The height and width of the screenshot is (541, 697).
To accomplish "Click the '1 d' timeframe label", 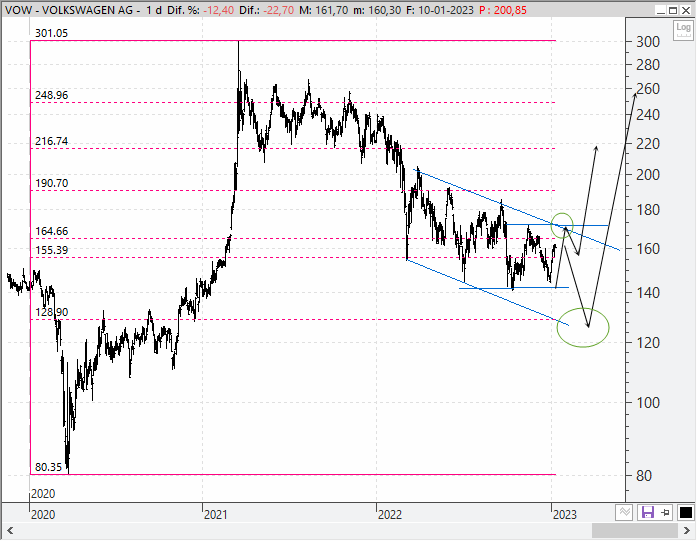I will coord(154,10).
